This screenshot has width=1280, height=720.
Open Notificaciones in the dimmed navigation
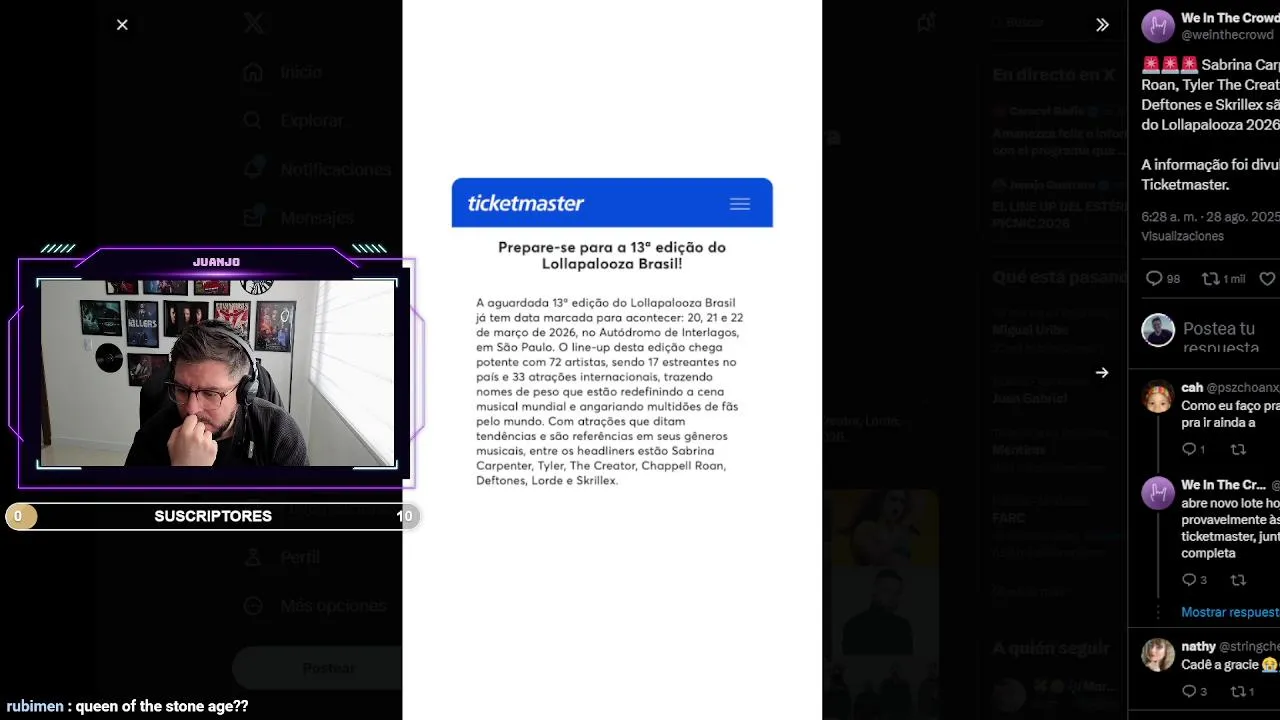tap(316, 169)
